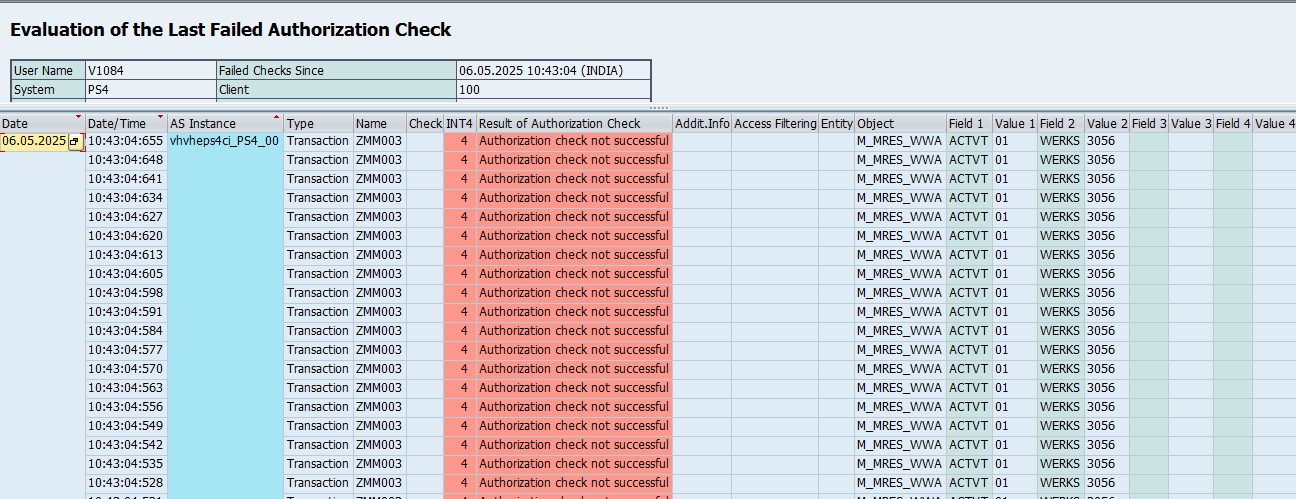Click the User Name value V1084

tap(150, 71)
